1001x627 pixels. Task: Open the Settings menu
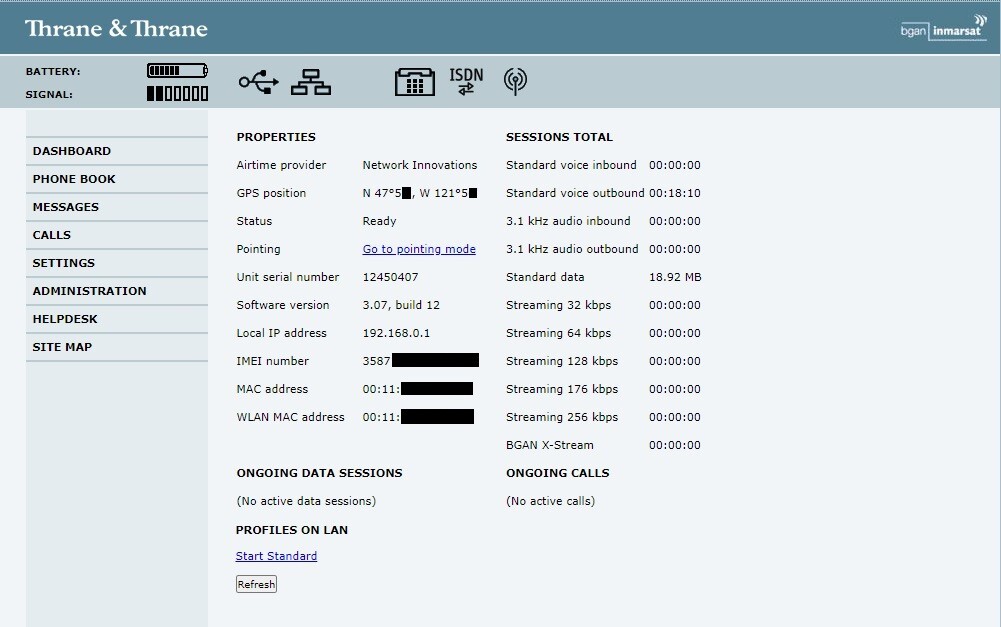tap(117, 264)
